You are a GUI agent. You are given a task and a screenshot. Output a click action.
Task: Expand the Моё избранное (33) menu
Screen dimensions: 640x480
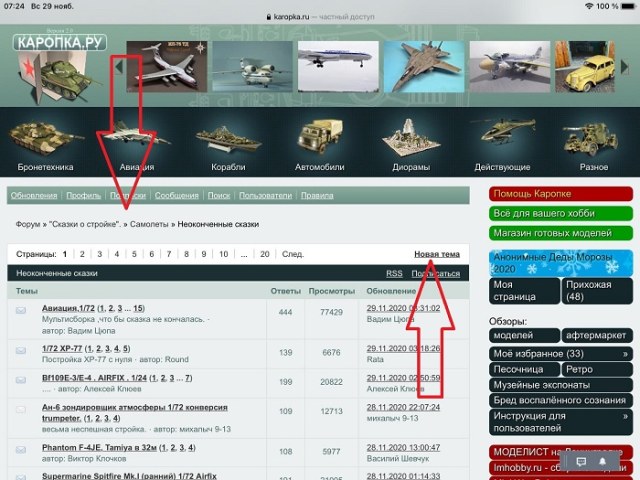point(560,354)
